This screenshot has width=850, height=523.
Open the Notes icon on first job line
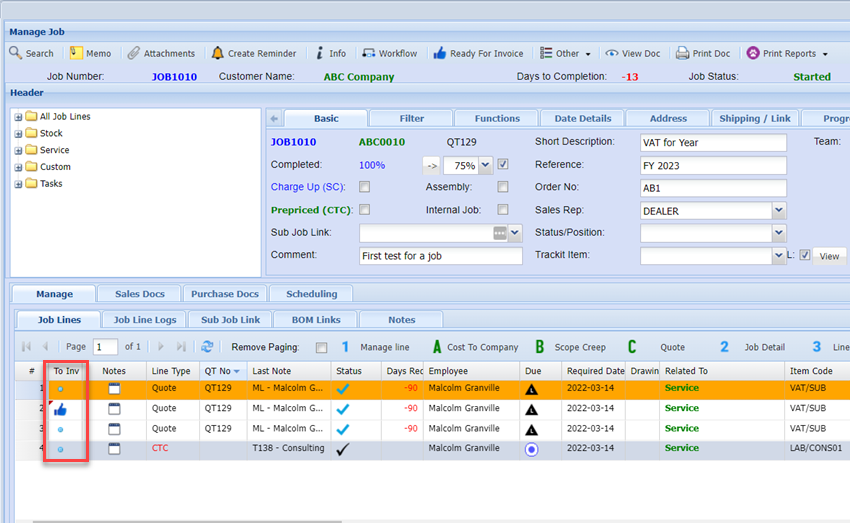[114, 388]
